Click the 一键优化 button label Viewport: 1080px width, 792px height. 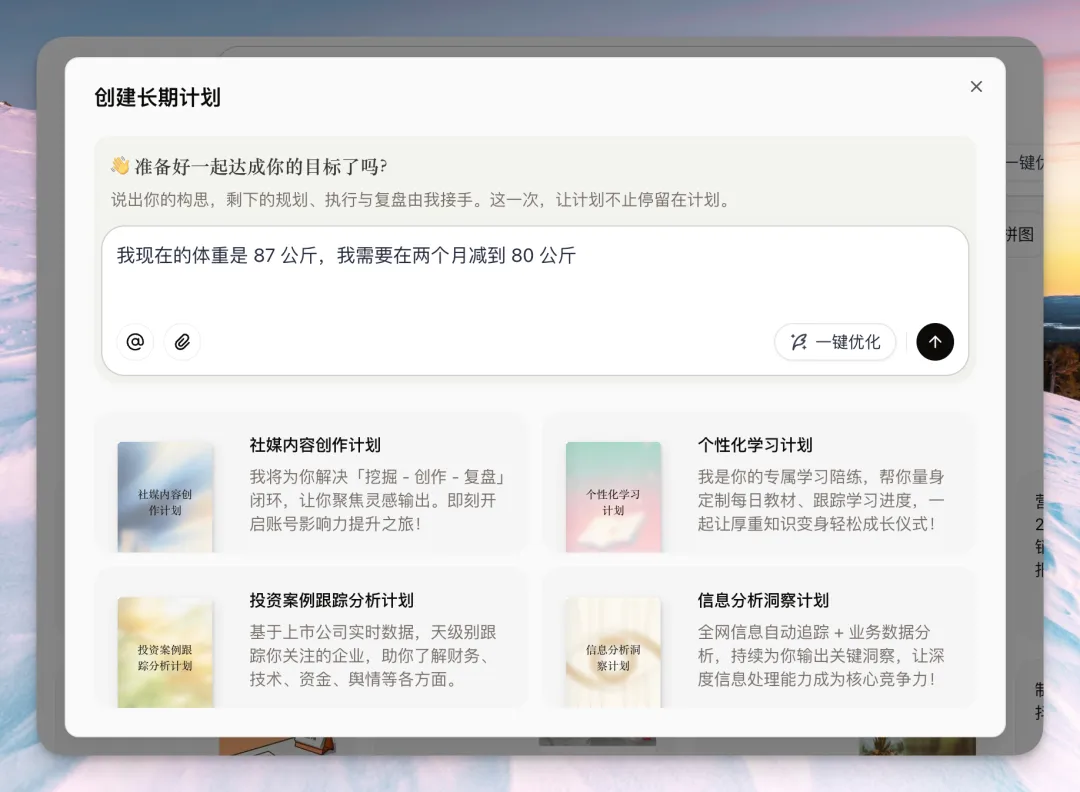tap(848, 342)
